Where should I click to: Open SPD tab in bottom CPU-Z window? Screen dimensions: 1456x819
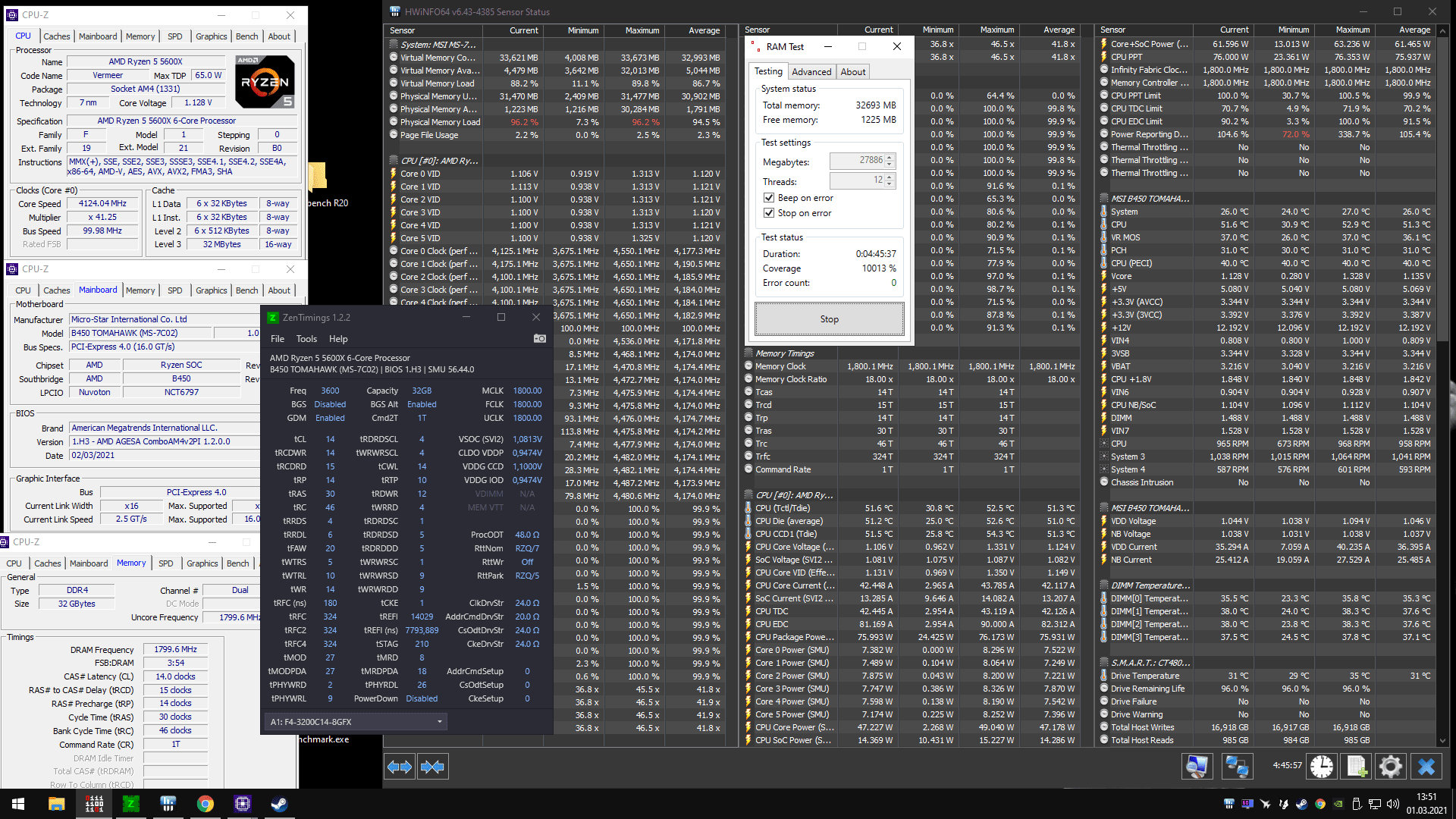tap(166, 563)
